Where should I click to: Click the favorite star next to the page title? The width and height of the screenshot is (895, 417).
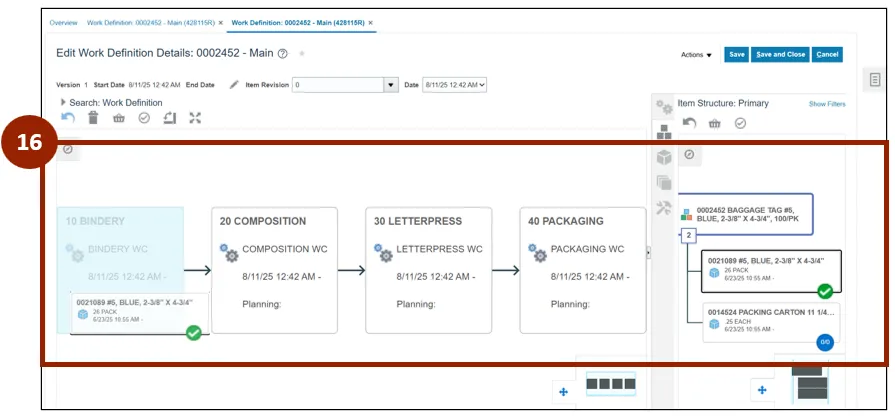point(302,54)
